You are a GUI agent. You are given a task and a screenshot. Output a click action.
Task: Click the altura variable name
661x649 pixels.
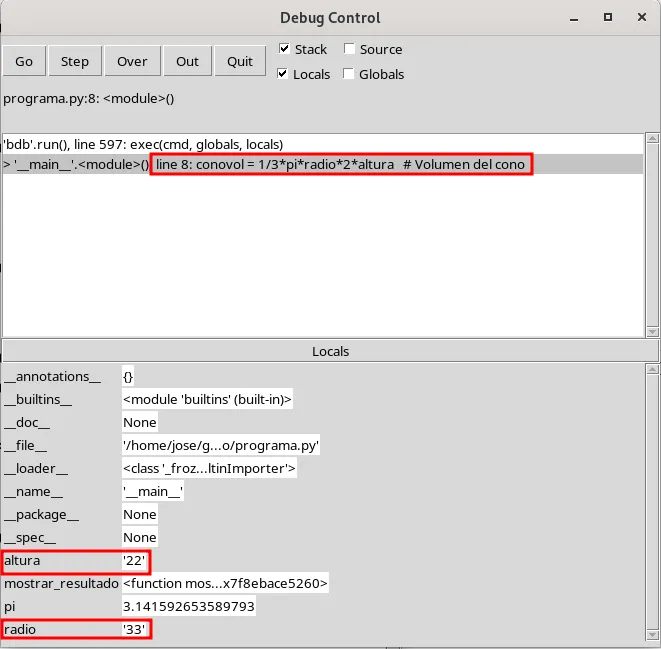pyautogui.click(x=22, y=561)
